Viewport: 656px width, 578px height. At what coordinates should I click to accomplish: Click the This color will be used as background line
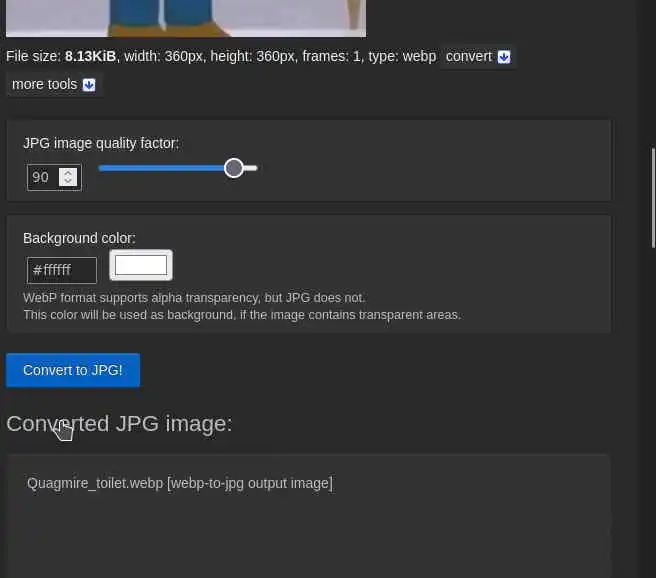(x=242, y=315)
